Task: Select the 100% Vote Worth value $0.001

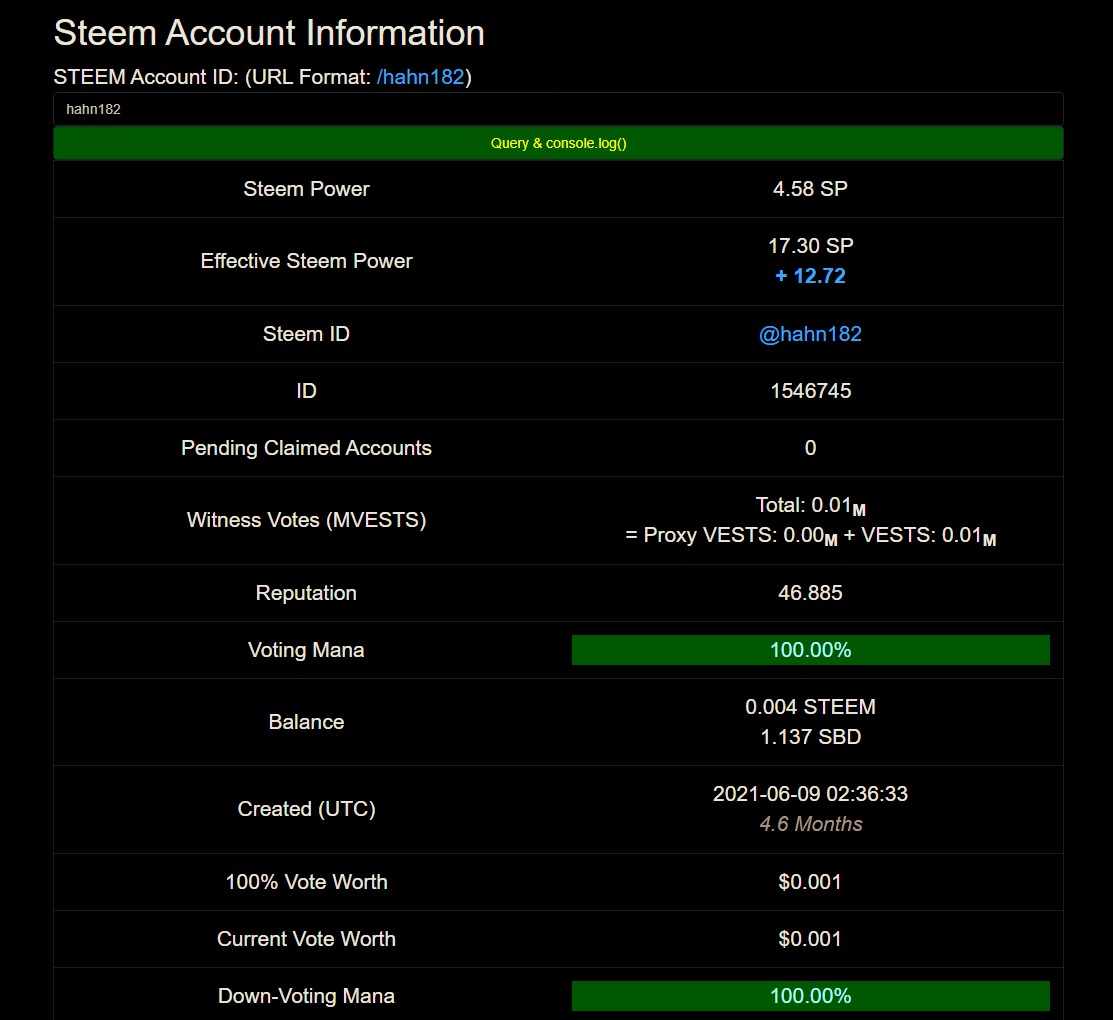Action: (x=809, y=882)
